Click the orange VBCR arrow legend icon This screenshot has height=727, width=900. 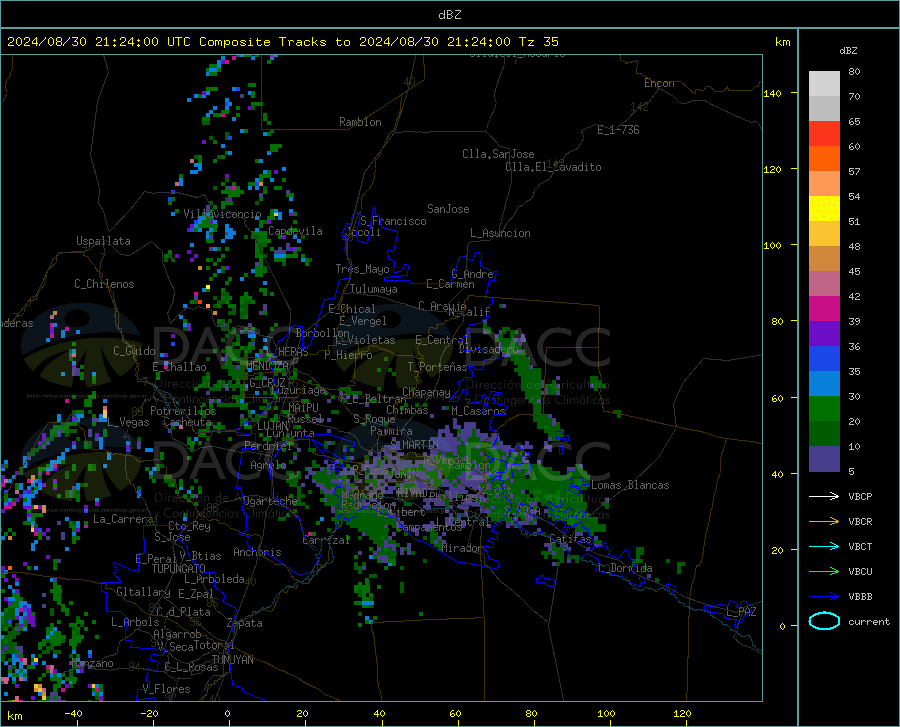click(x=824, y=521)
